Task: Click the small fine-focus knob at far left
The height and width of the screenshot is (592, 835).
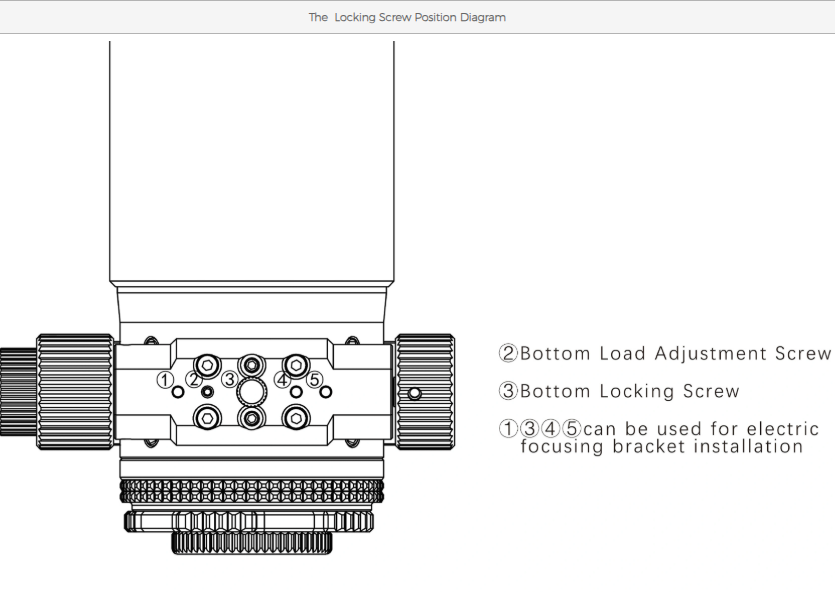Action: point(17,391)
